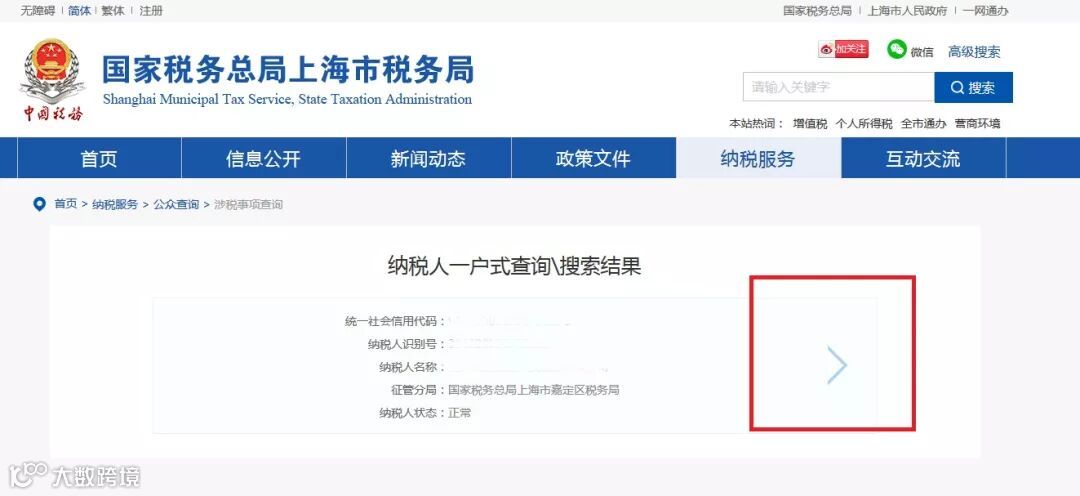Expand result with right chevron arrow
This screenshot has width=1080, height=496.
tap(837, 364)
